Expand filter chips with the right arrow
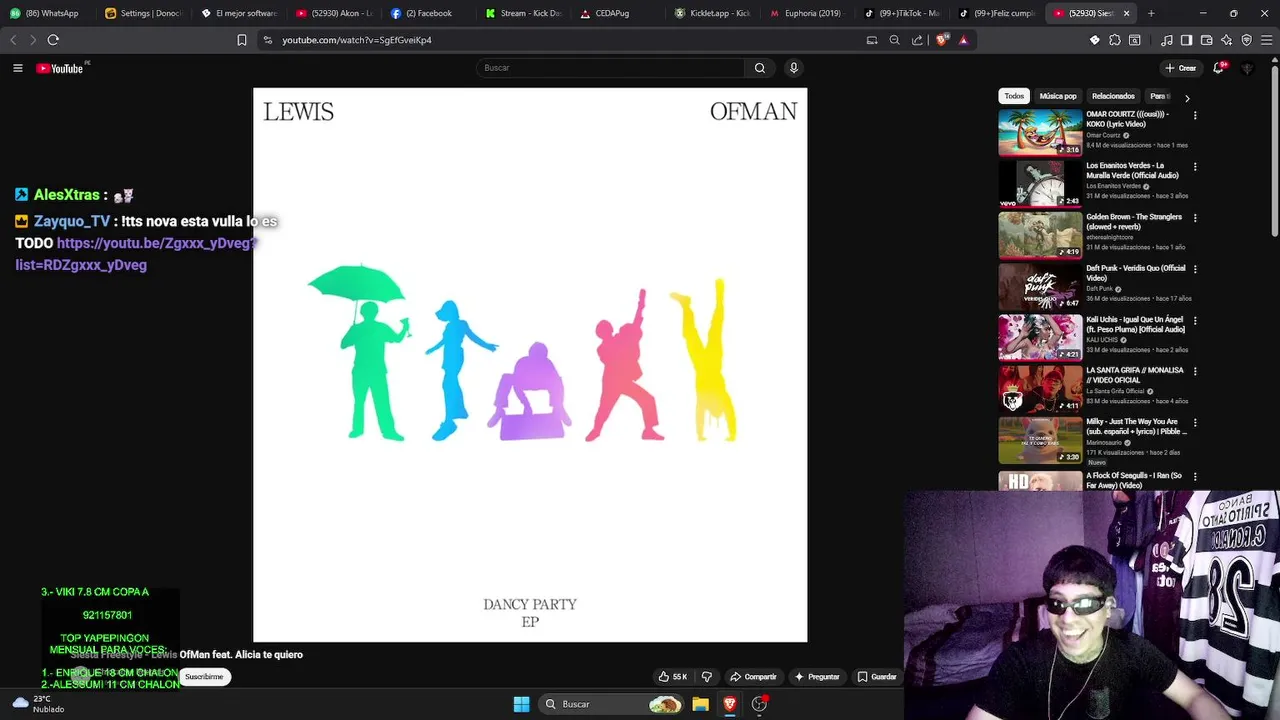Viewport: 1280px width, 720px height. 1187,97
